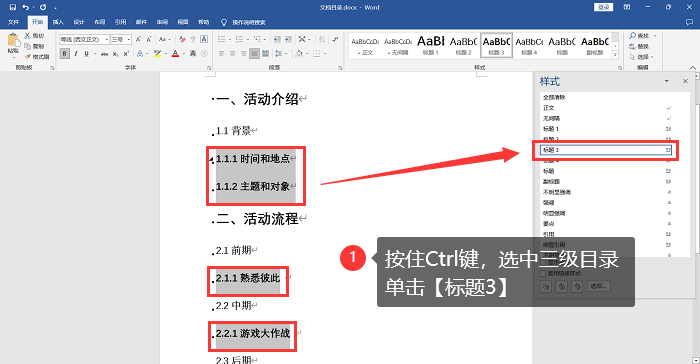The height and width of the screenshot is (364, 700).
Task: Align text left icon in paragraph group
Action: pos(221,54)
